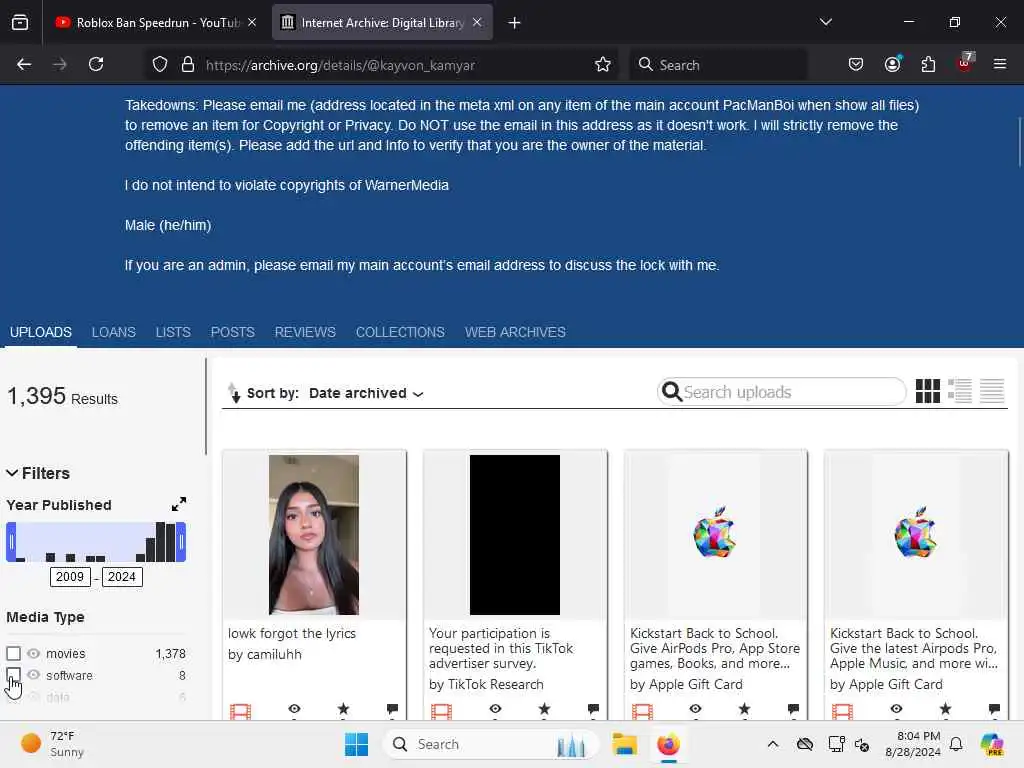Open 'Give the latest Airpods Pro' item link

click(914, 648)
